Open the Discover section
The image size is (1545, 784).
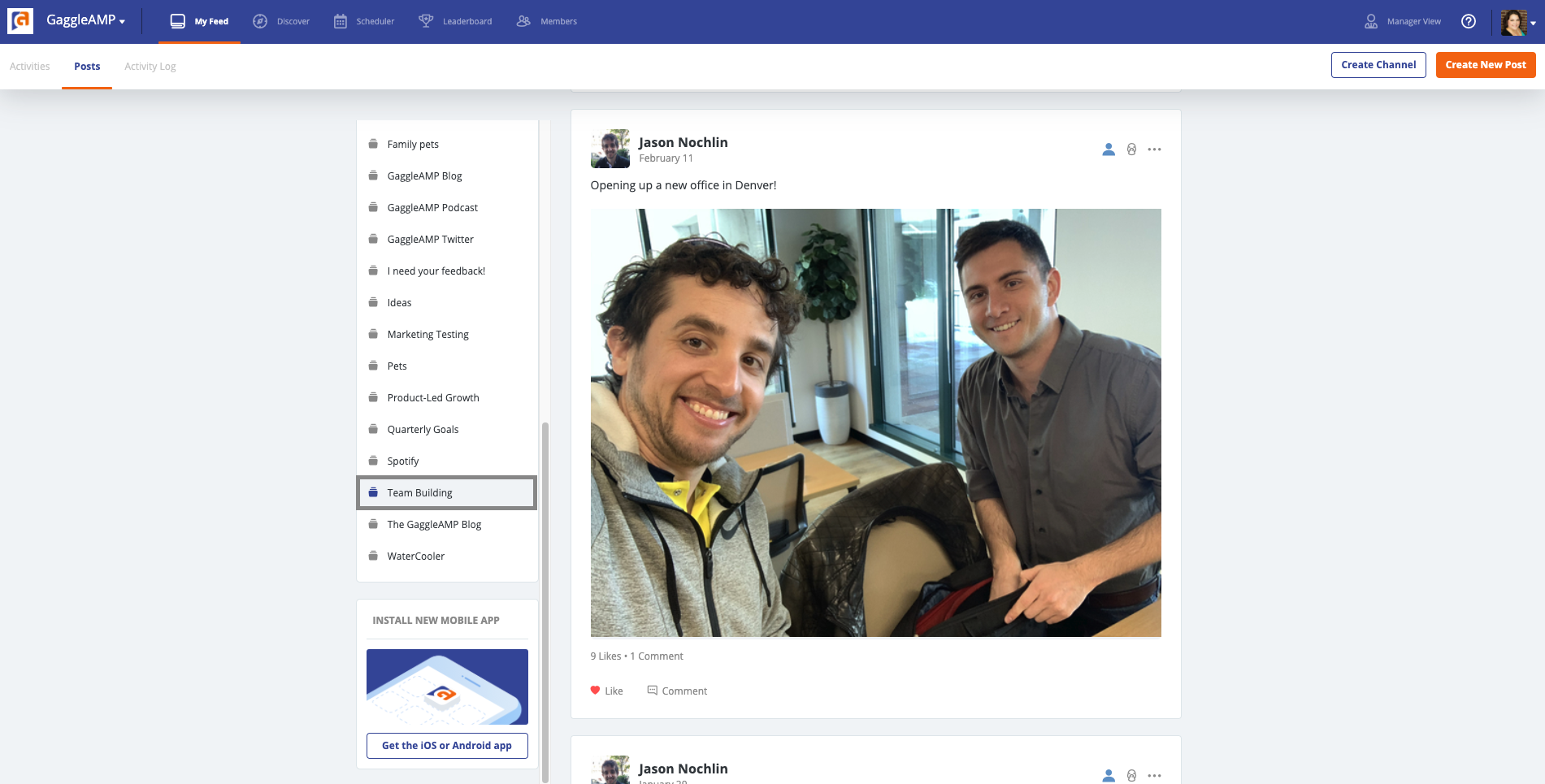pyautogui.click(x=281, y=21)
